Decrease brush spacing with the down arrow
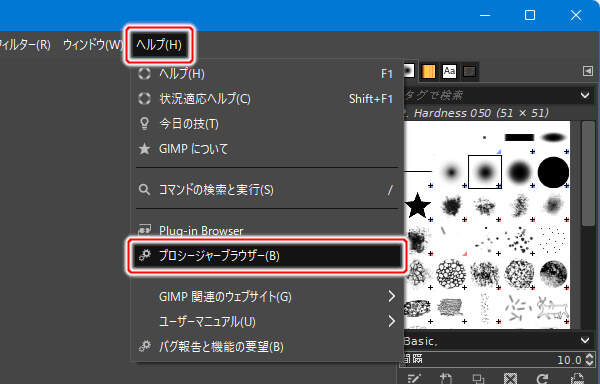The width and height of the screenshot is (600, 384). point(590,363)
